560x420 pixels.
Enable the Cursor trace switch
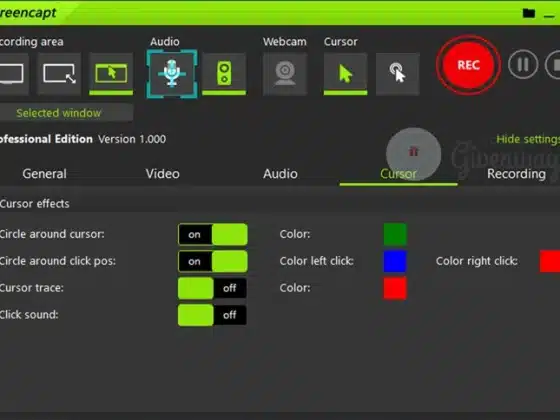[212, 288]
